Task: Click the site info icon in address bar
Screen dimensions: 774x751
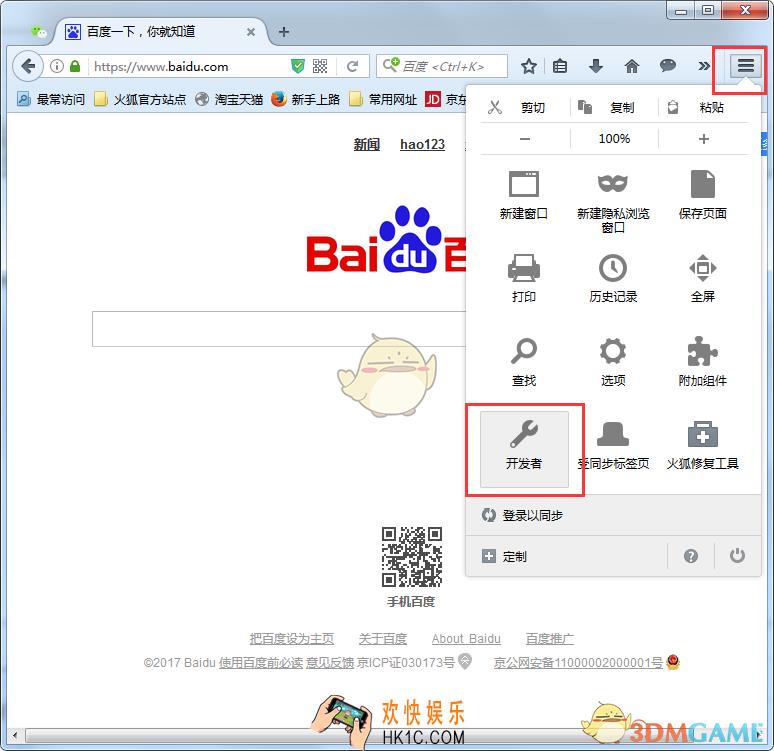Action: pyautogui.click(x=57, y=66)
